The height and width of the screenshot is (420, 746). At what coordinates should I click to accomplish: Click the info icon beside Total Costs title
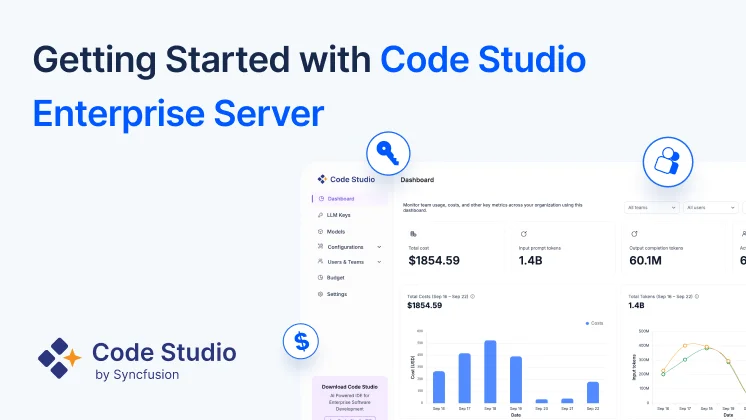[x=472, y=296]
